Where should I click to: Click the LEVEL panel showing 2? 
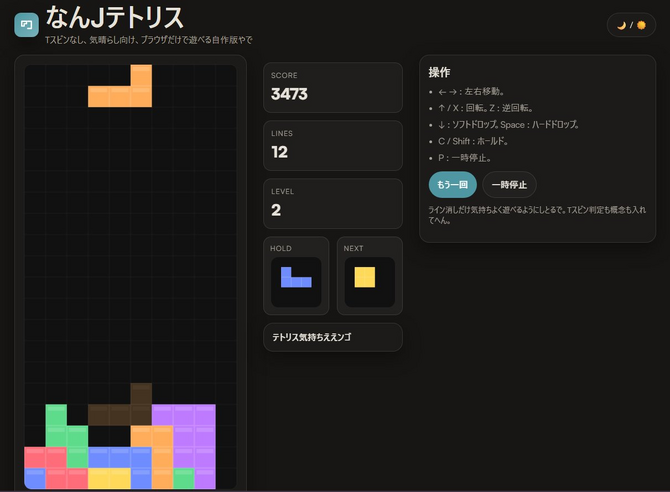[x=332, y=202]
